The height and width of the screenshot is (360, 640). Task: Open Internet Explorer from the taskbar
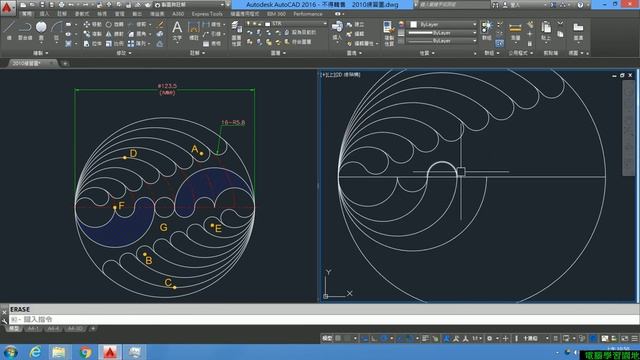tap(36, 352)
